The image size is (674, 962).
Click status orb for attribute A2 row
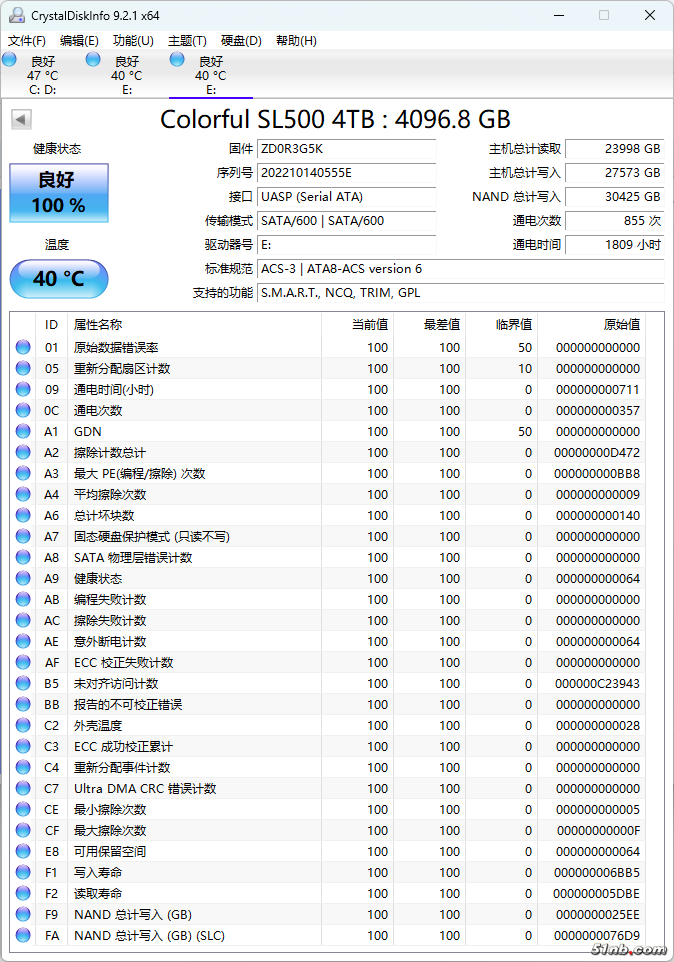[x=23, y=452]
